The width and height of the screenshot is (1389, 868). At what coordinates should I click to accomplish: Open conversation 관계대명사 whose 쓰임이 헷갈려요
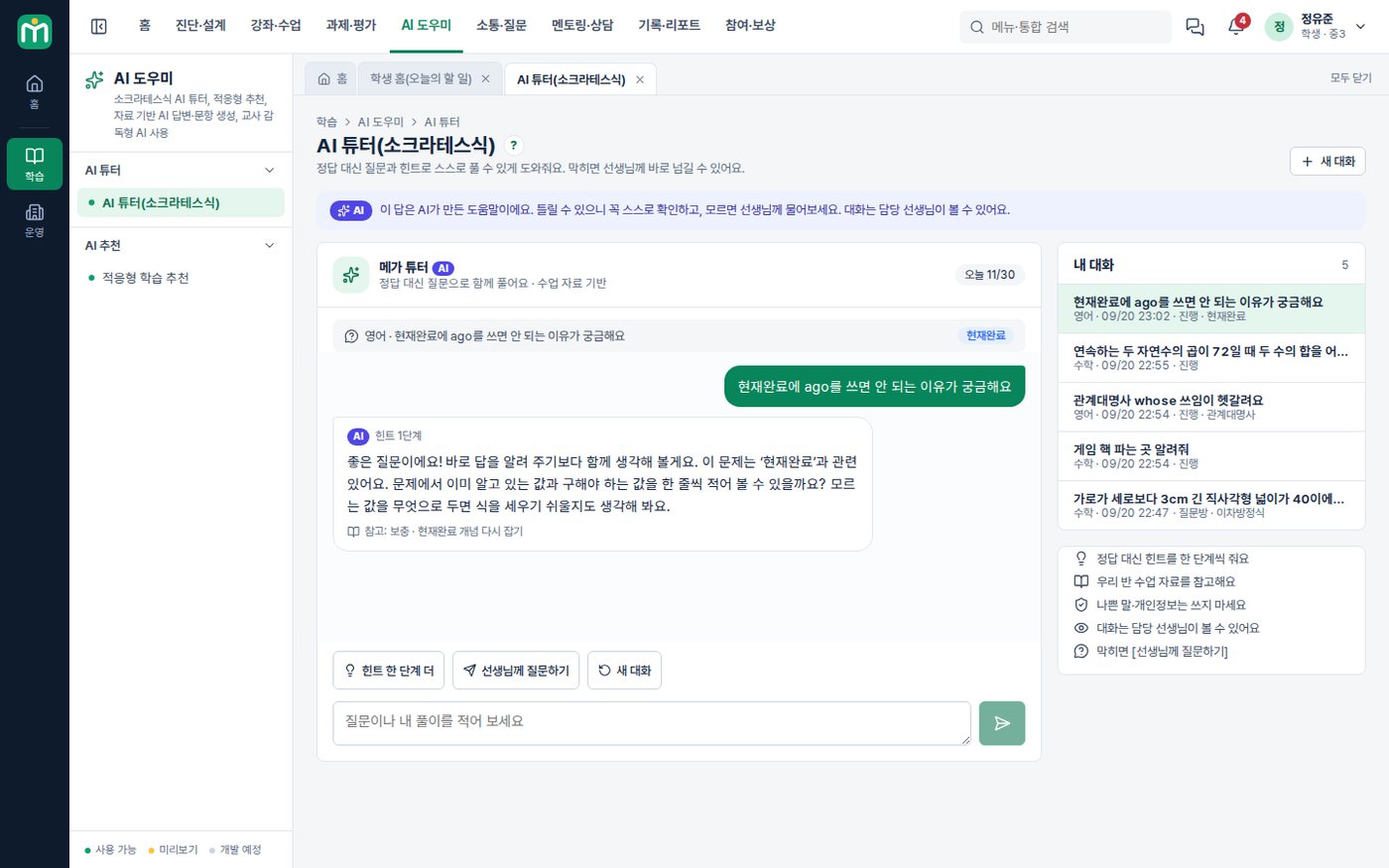click(1211, 407)
